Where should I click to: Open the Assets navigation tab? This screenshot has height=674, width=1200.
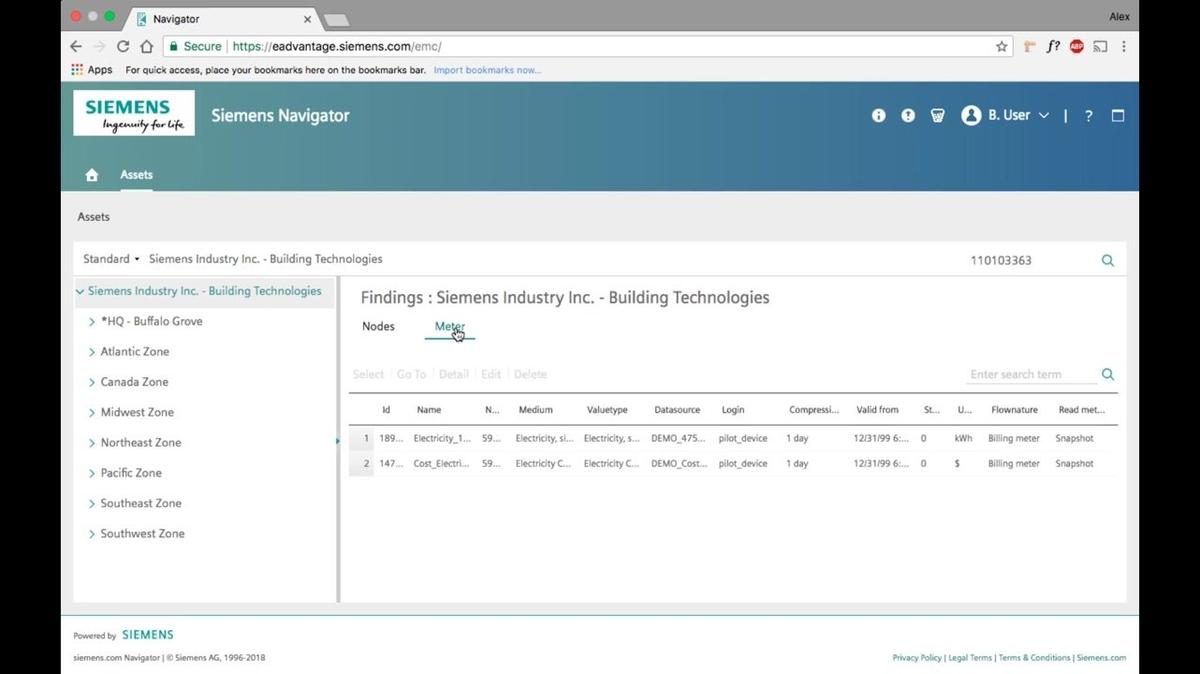137,175
